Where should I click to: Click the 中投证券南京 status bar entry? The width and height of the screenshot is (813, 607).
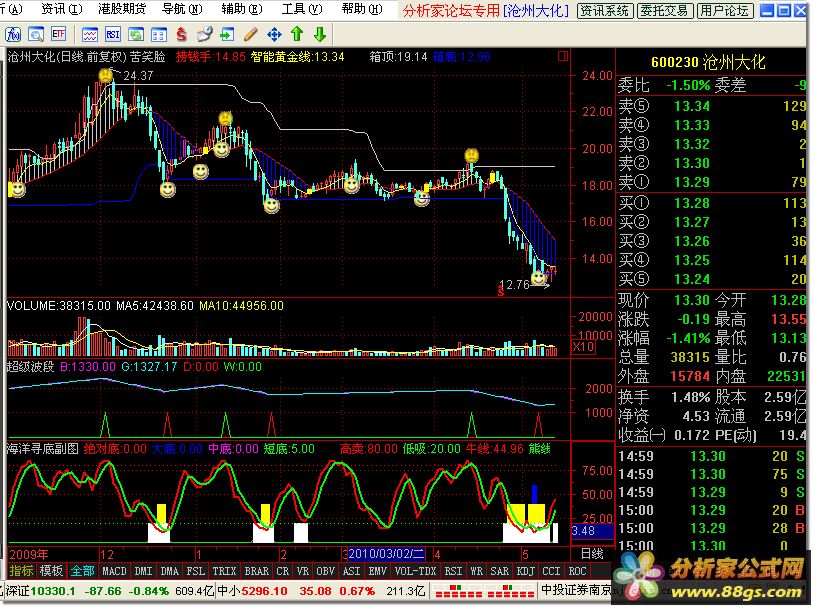tap(576, 590)
